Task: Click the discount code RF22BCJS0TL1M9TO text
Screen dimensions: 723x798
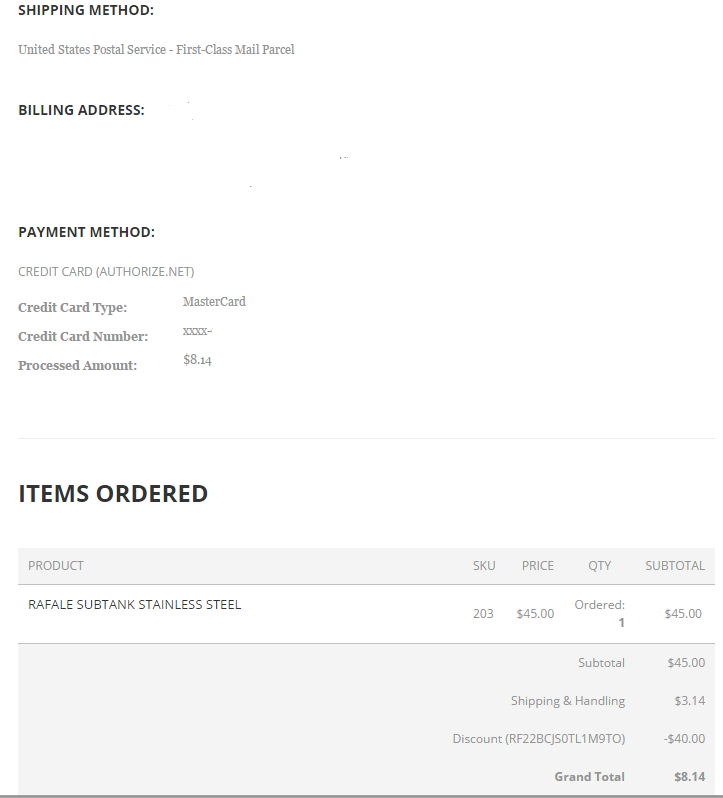Action: [x=565, y=739]
